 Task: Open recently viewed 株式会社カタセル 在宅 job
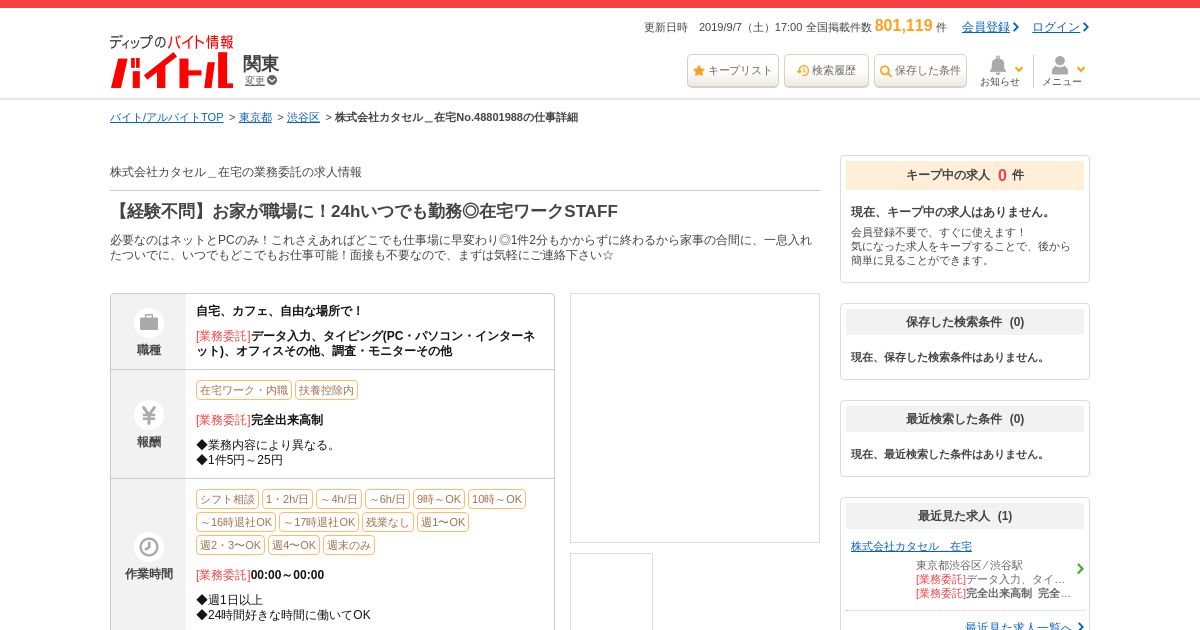[911, 547]
